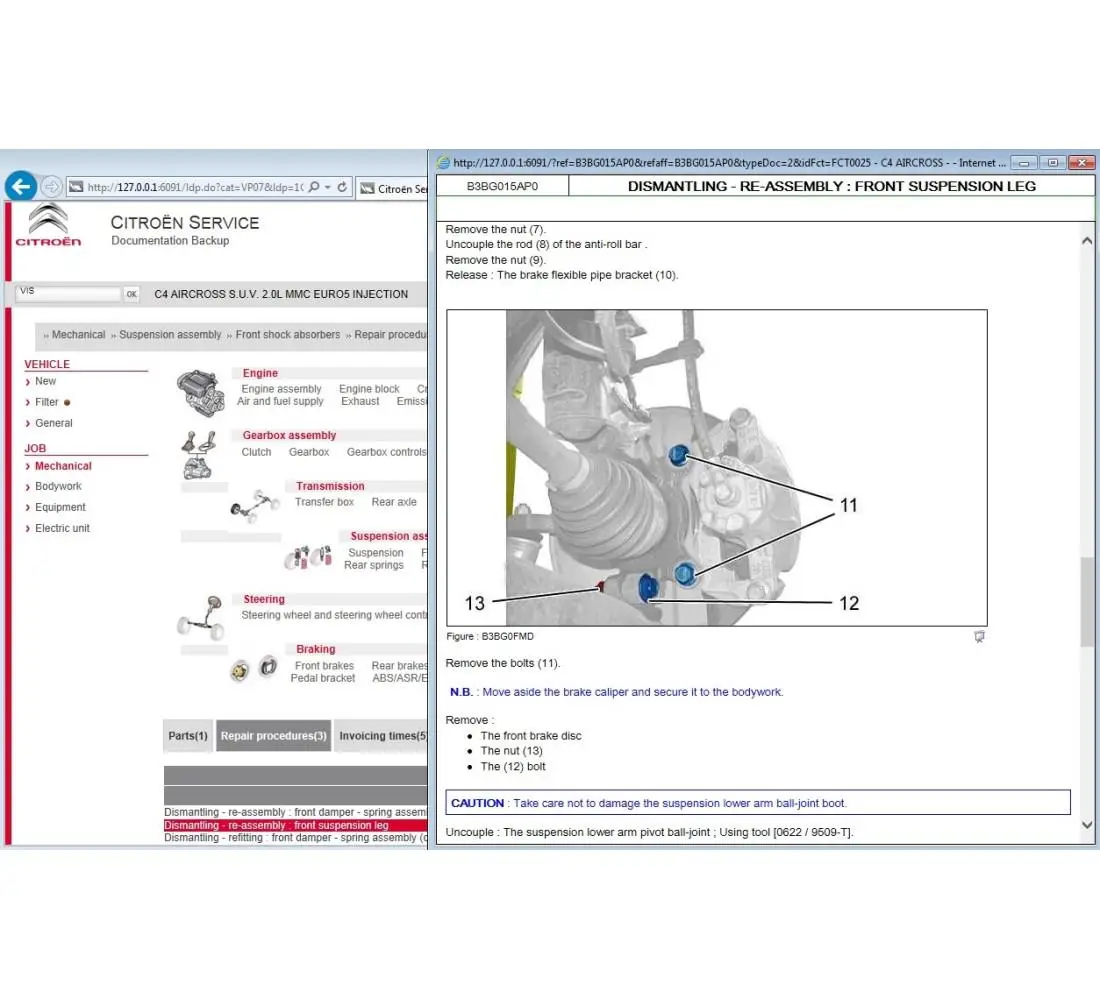1100x1000 pixels.
Task: Refresh the page using the reload icon
Action: click(342, 187)
